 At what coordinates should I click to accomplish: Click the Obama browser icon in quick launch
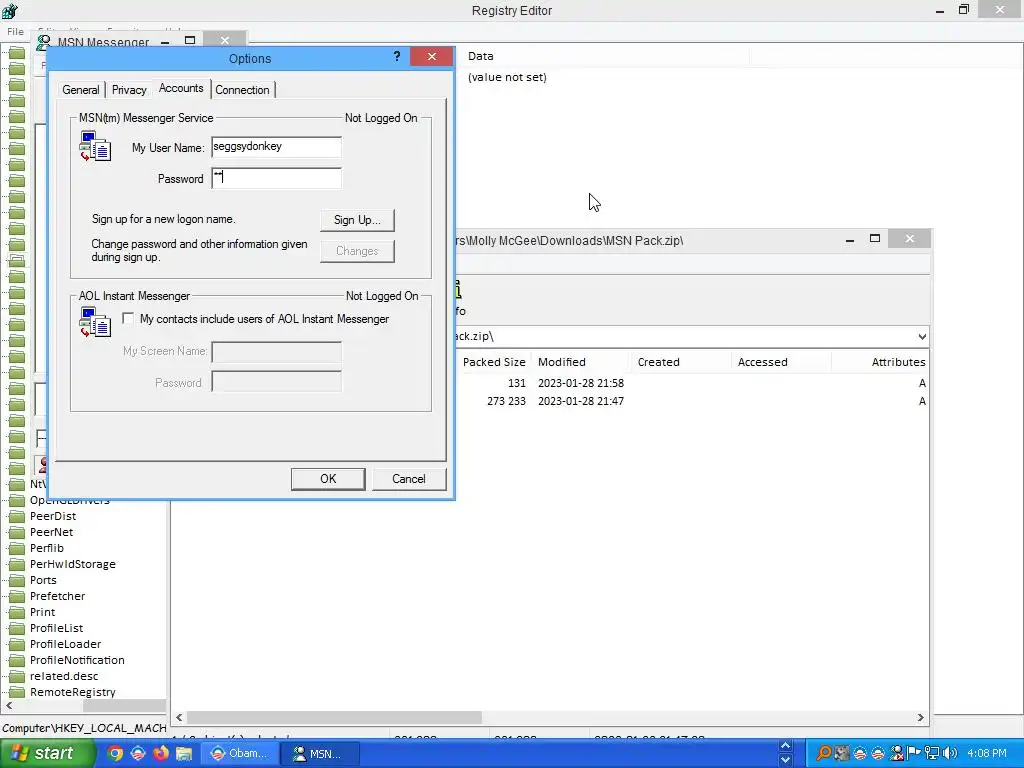point(138,754)
